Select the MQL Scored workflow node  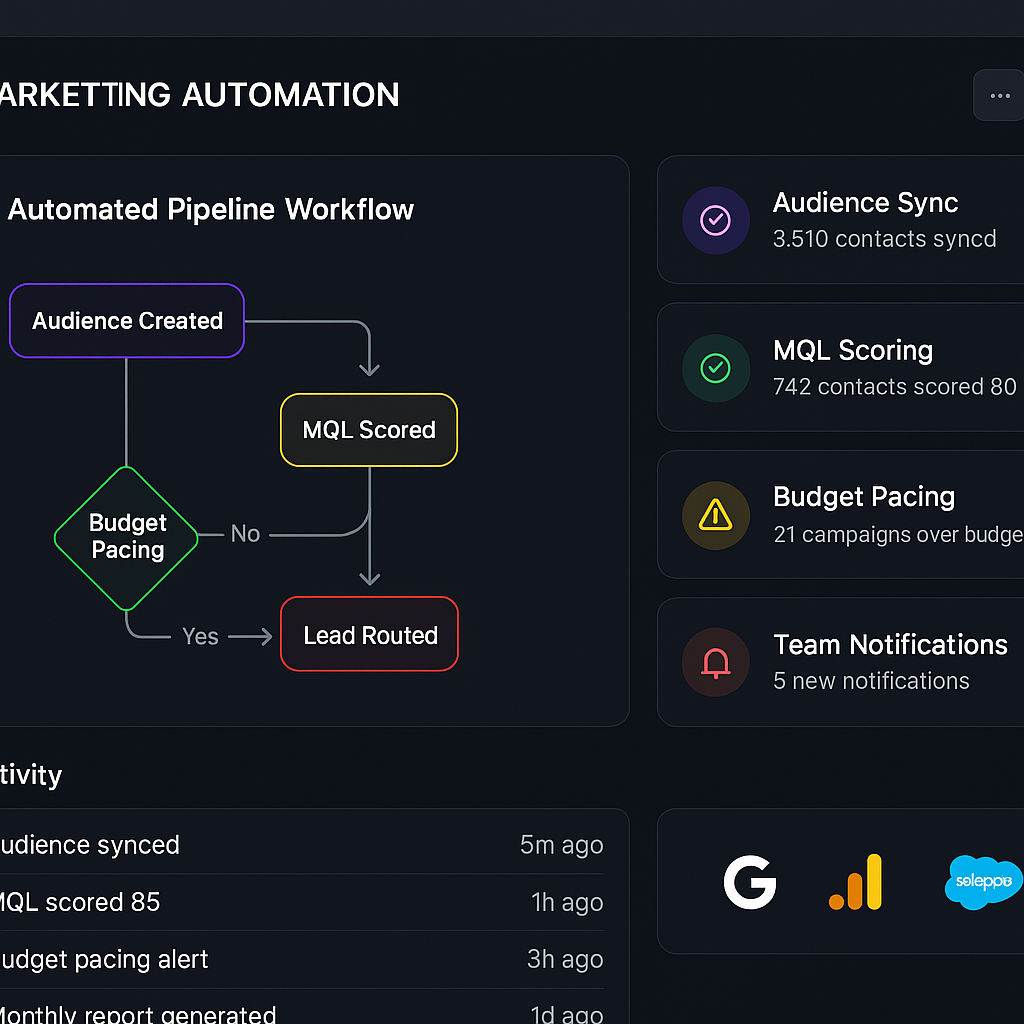[369, 430]
